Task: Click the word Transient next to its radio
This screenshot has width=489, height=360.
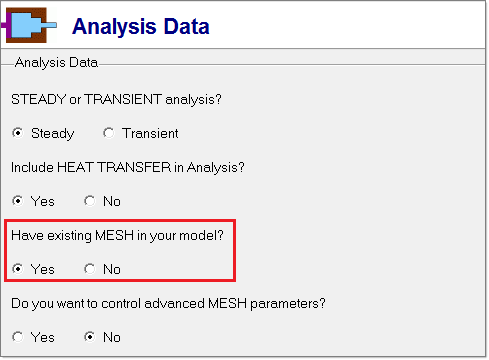Action: (x=150, y=133)
